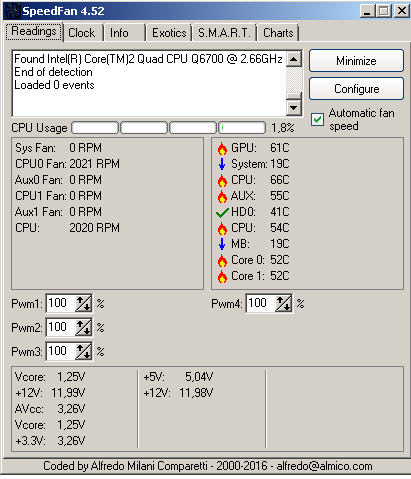Click inside the Pwm4 value field
411x479 pixels.
(x=261, y=303)
